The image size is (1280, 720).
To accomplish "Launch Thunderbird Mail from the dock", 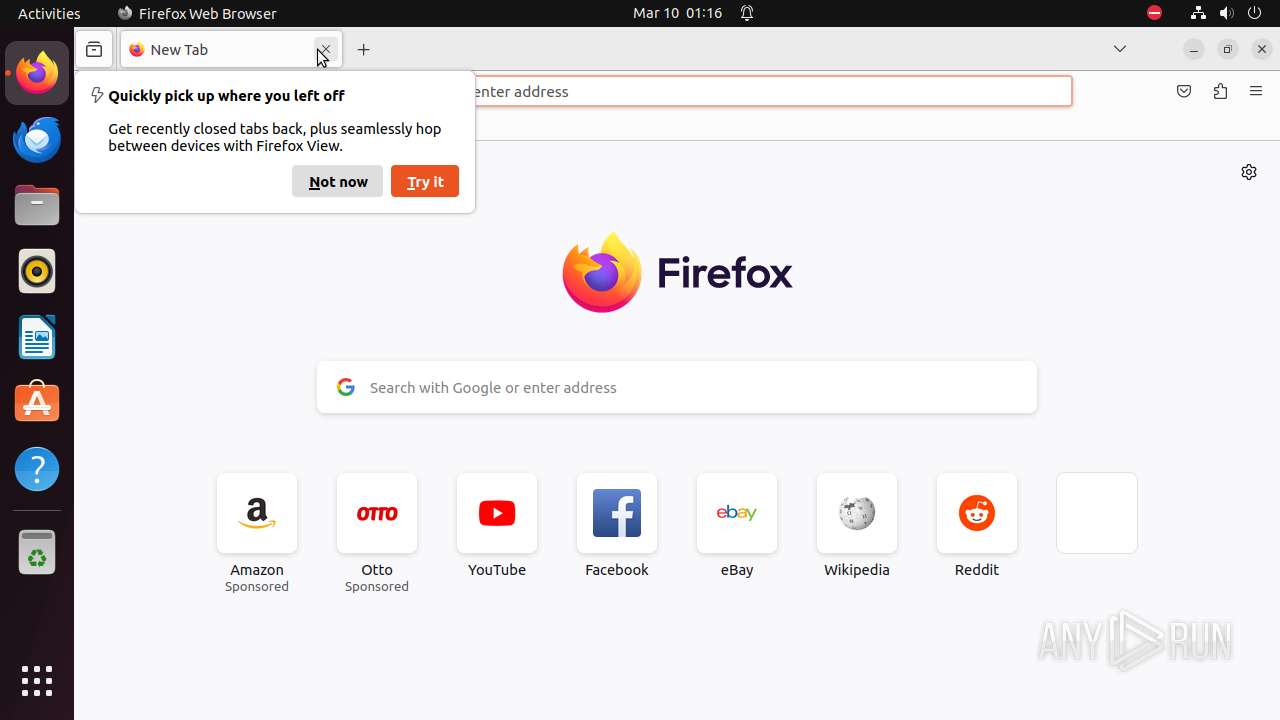I will coord(37,139).
